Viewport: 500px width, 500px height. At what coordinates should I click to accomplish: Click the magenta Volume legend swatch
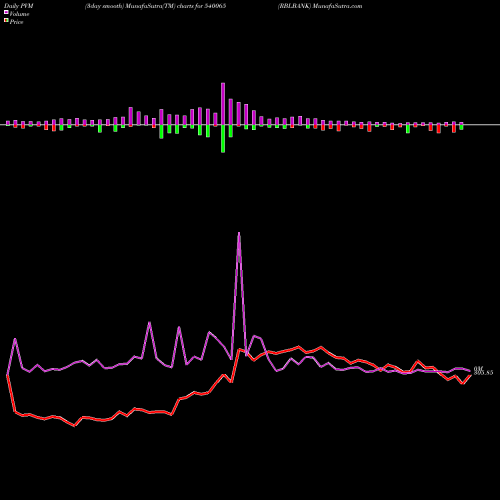point(6,12)
